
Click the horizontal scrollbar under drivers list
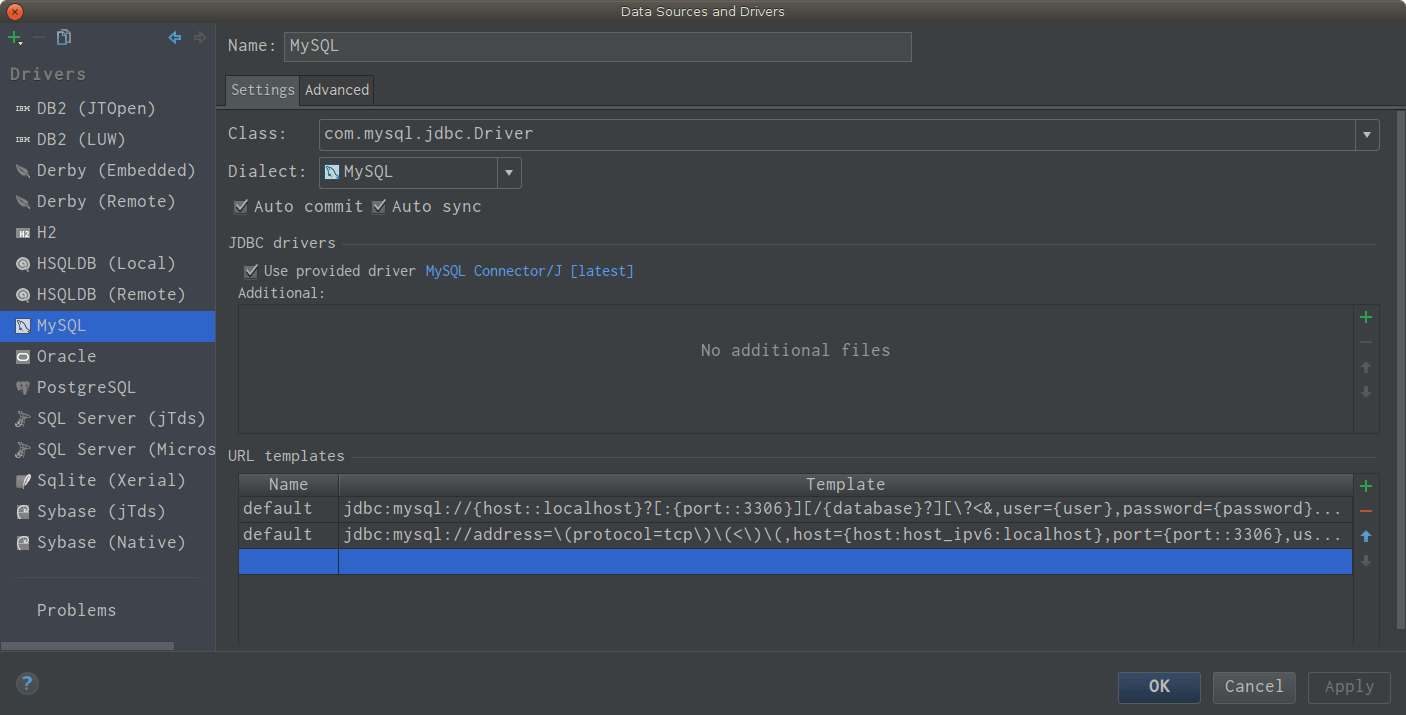[x=88, y=646]
